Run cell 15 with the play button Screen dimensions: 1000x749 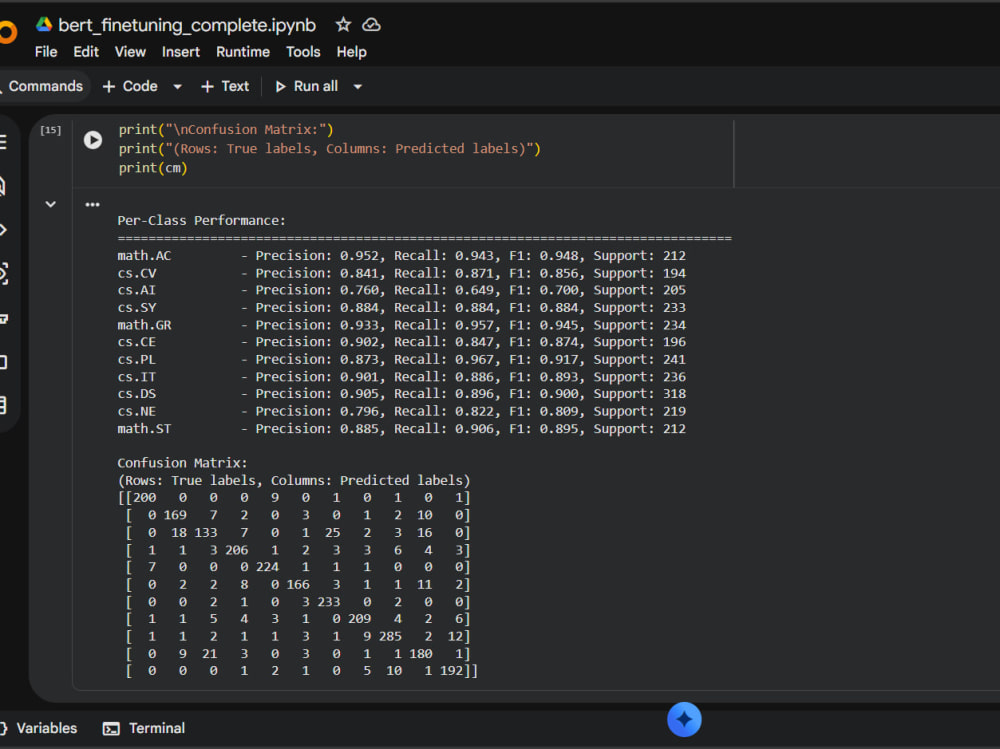[x=93, y=140]
